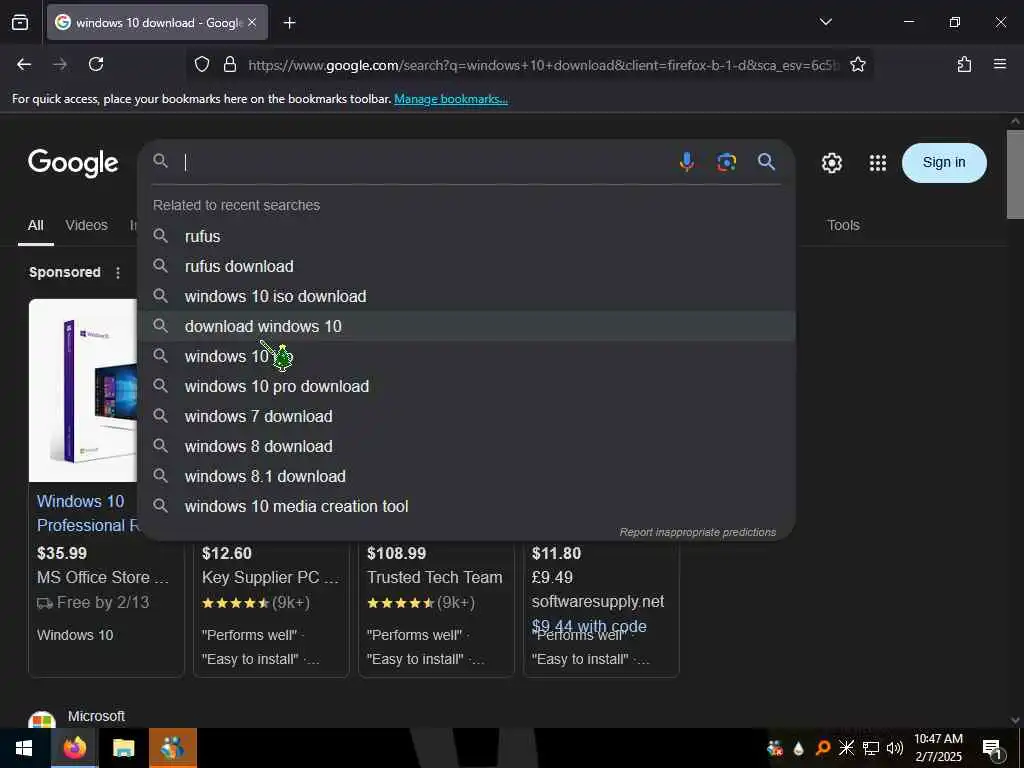
Task: Click the Key Supplier PC seller text
Action: click(x=270, y=577)
